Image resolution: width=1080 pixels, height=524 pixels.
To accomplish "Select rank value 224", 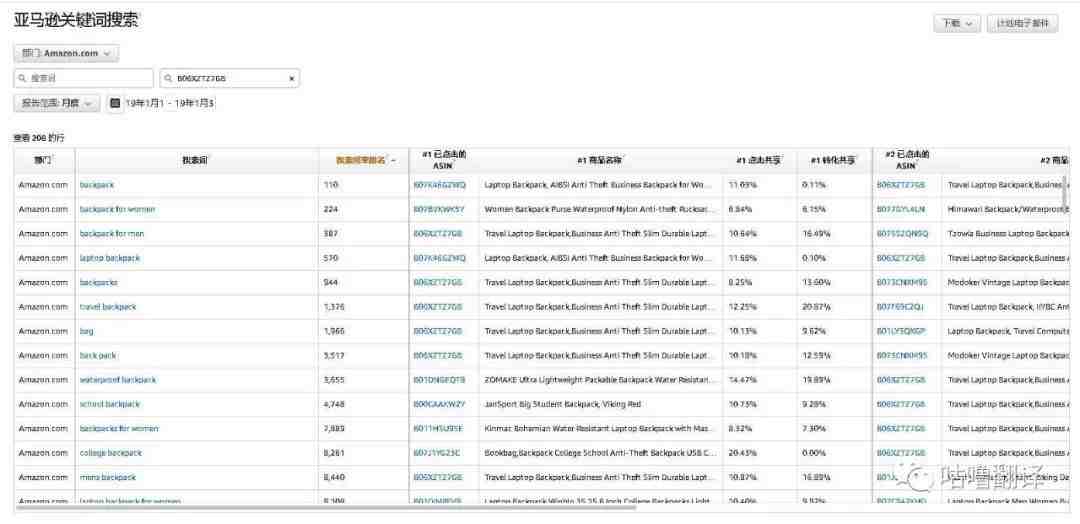I will click(x=331, y=209).
